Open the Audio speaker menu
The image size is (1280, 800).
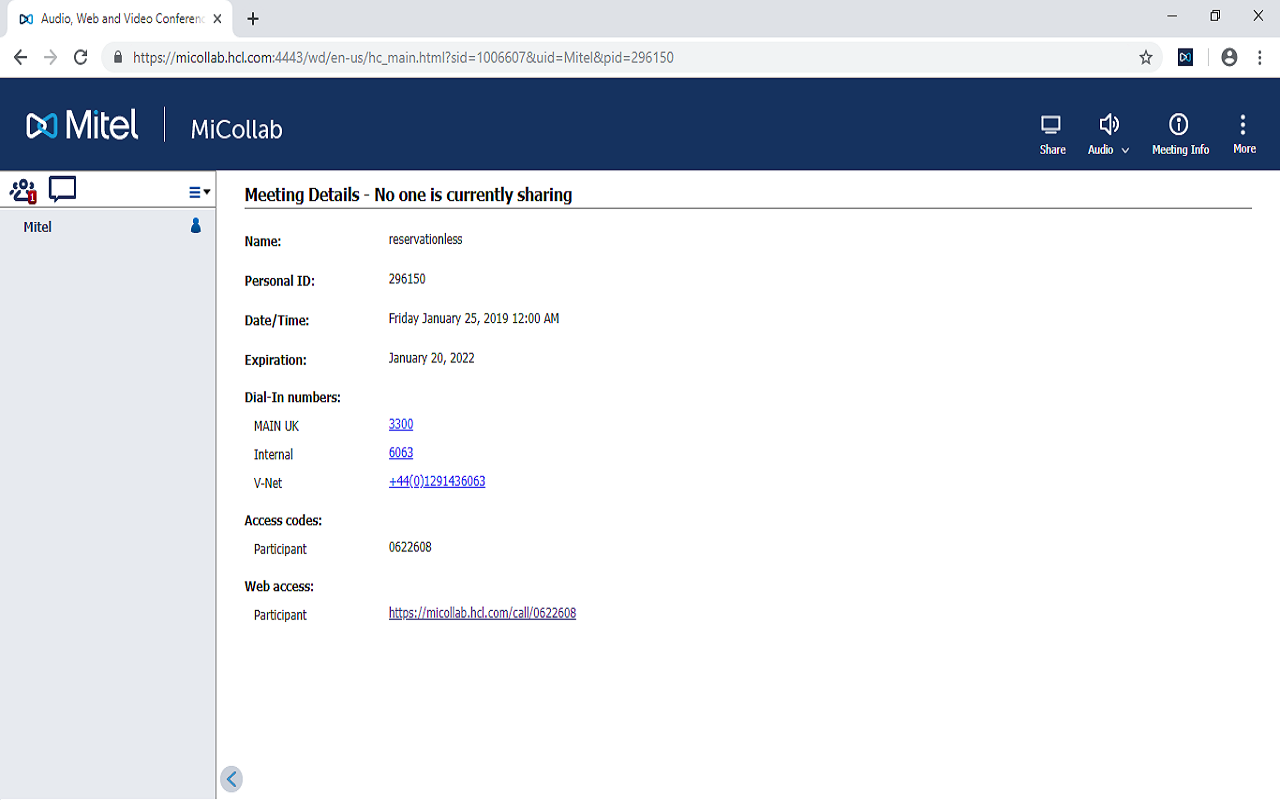(x=1108, y=135)
